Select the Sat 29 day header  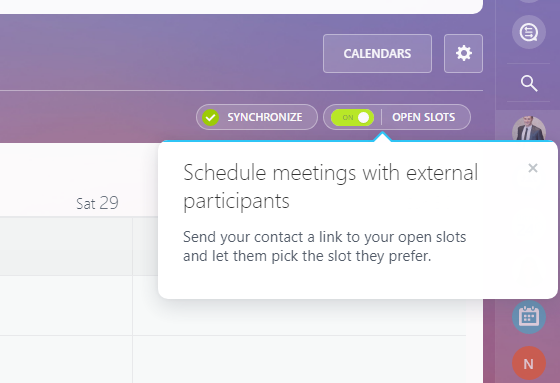(97, 203)
